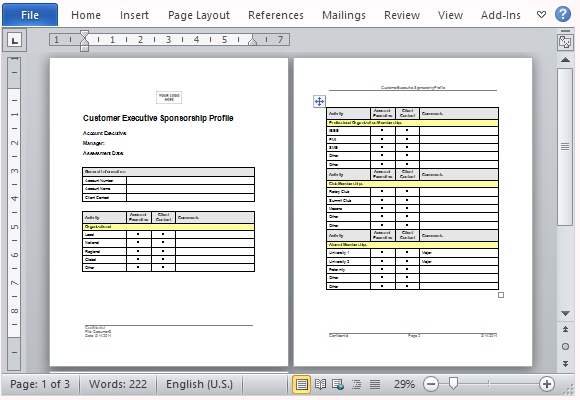Toggle the ruler view icon above scrollbar
The image size is (580, 400).
tap(565, 42)
